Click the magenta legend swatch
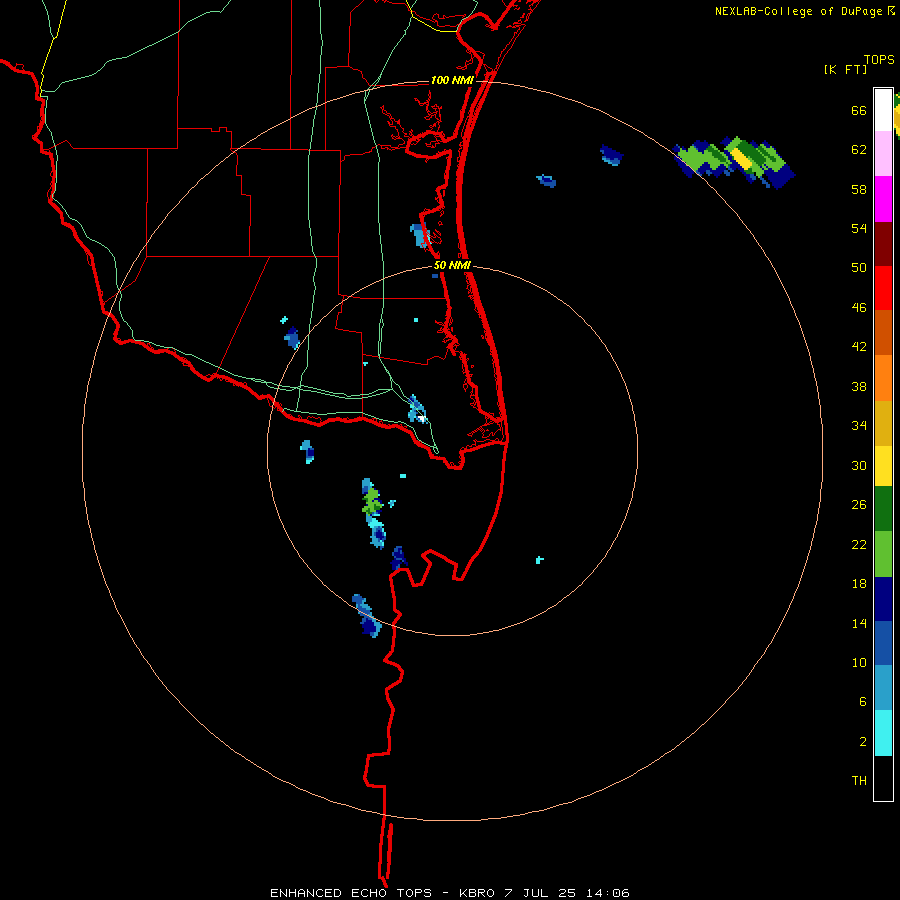 [x=883, y=199]
